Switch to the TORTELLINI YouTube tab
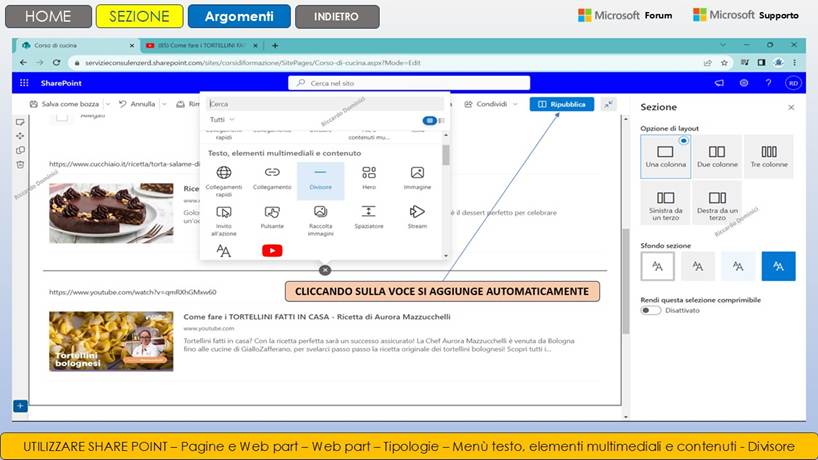Screen dimensions: 818x460 202,45
